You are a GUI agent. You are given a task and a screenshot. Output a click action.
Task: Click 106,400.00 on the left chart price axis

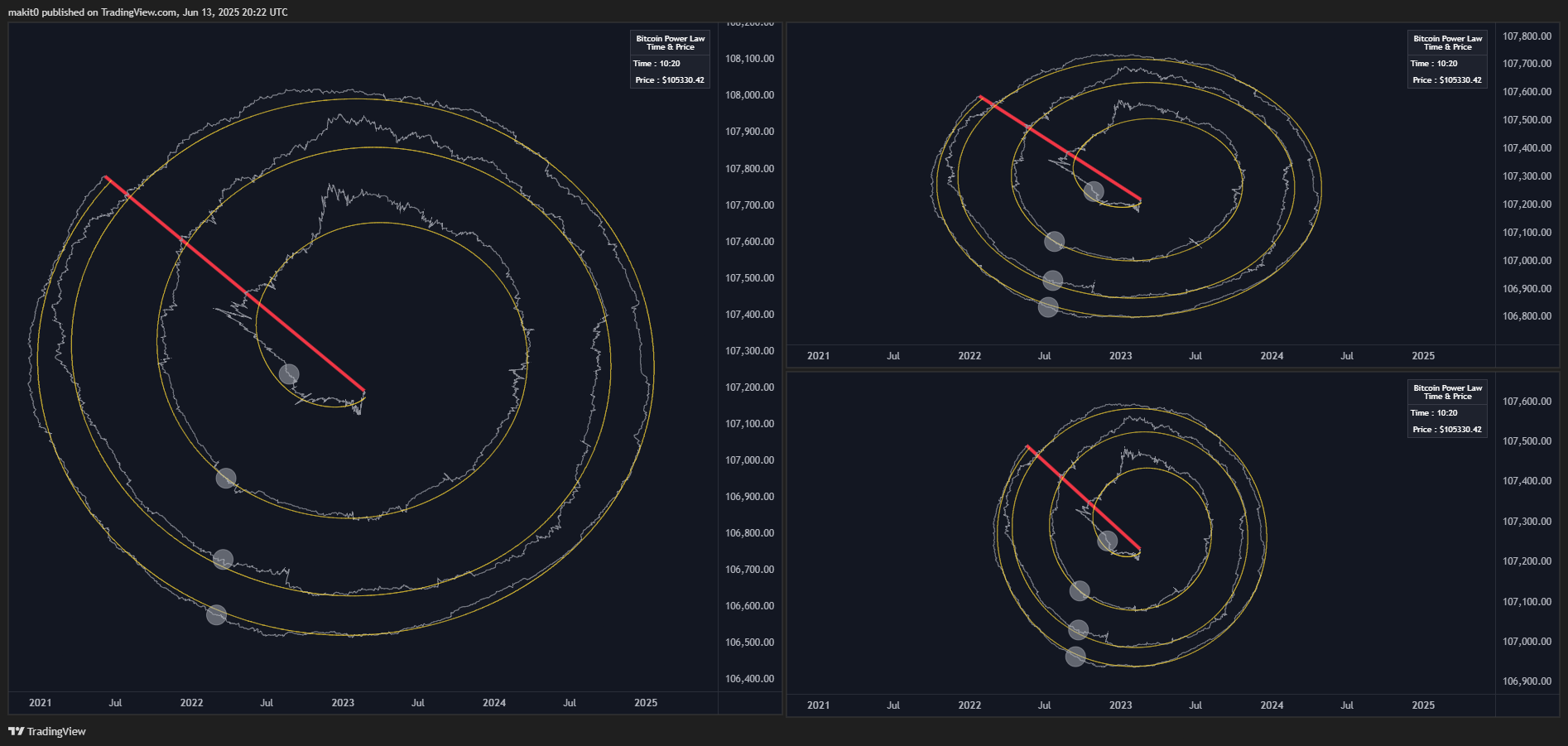(750, 679)
